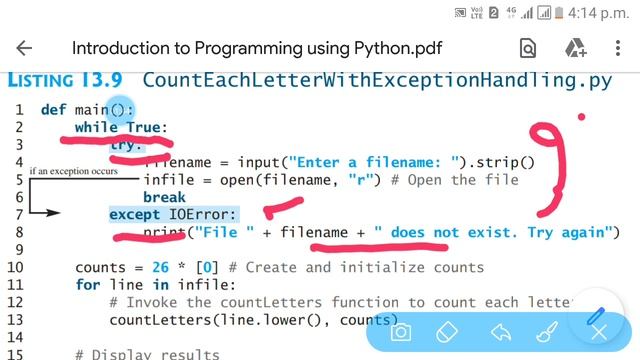Tap the 'except IOError:' highlighted line
640x360 pixels.
[x=173, y=215]
